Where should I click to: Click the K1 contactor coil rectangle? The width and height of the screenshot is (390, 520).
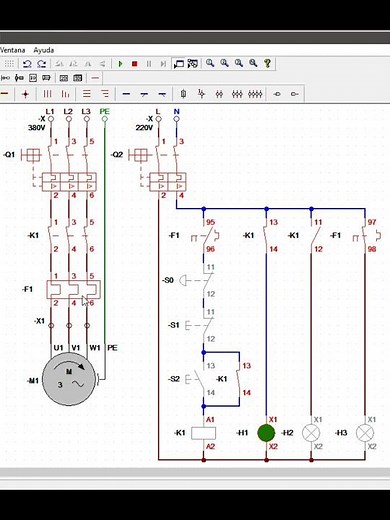203,433
